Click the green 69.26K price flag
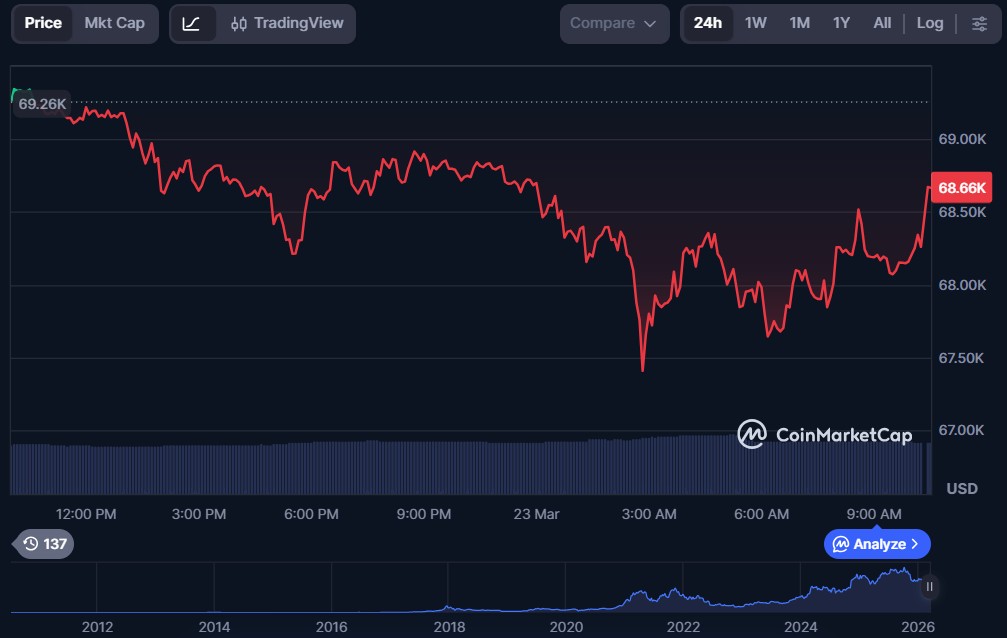 41,103
